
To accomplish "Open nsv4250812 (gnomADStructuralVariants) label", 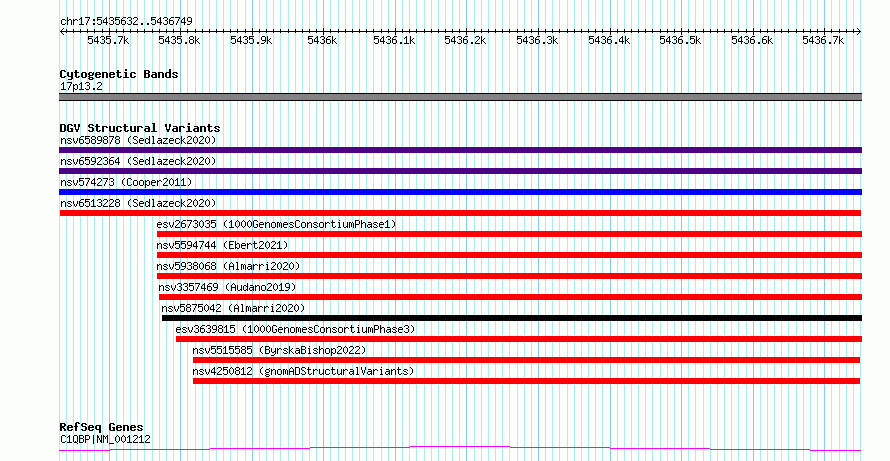I will click(304, 371).
